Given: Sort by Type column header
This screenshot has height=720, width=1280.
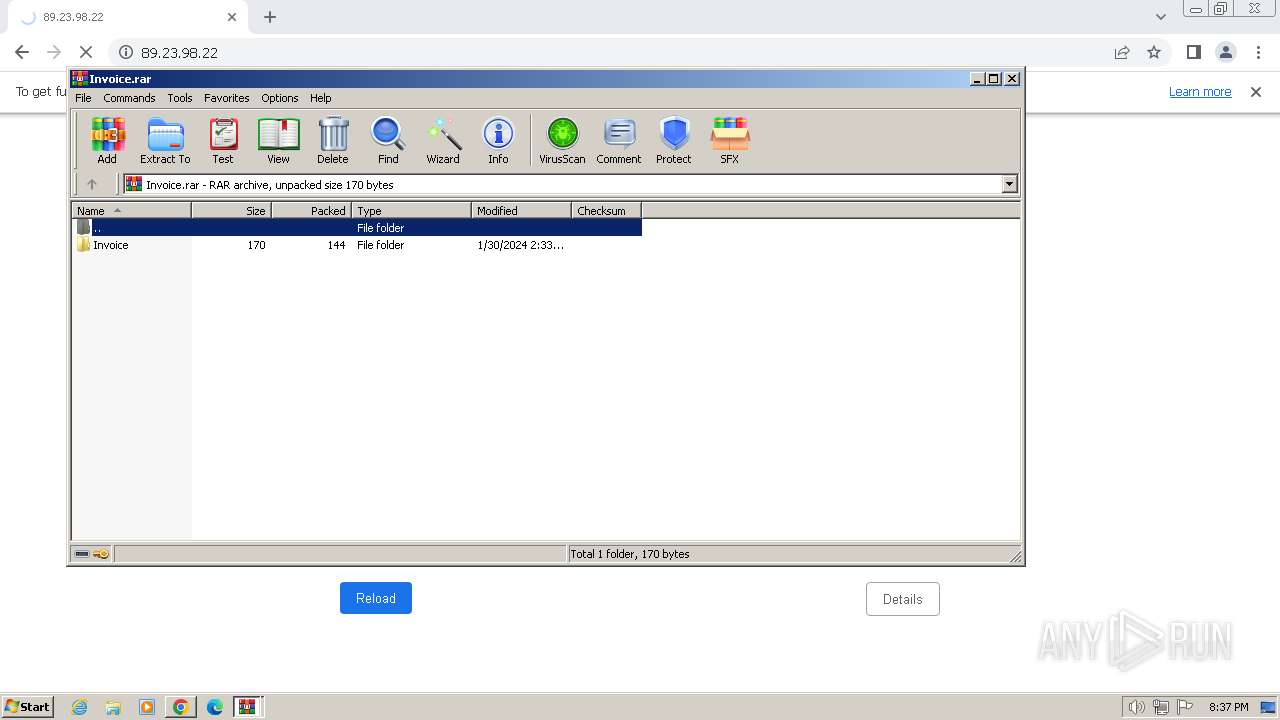Looking at the screenshot, I should pyautogui.click(x=411, y=210).
